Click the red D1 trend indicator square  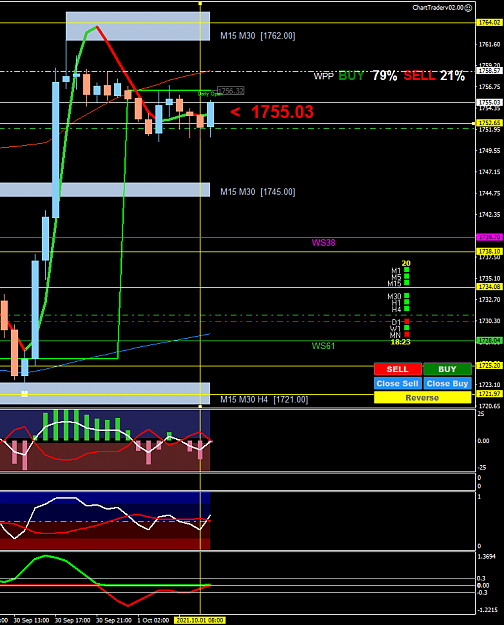click(407, 321)
